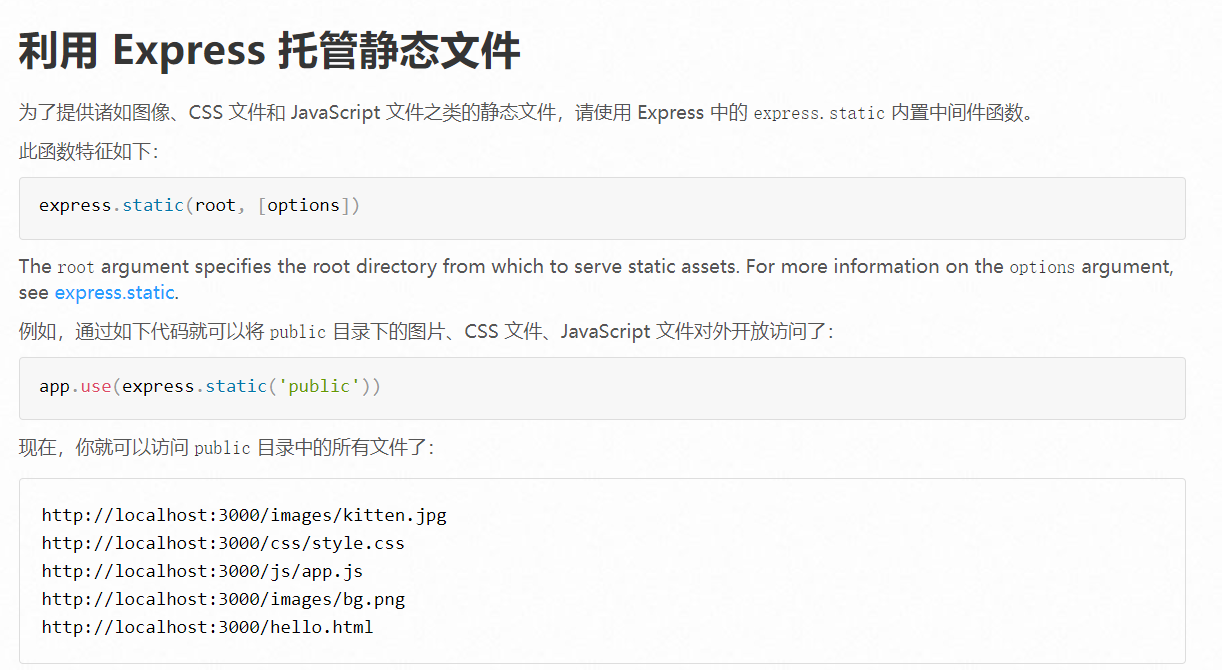Click the intro paragraph starting "为了提供诸如图像"

(526, 112)
